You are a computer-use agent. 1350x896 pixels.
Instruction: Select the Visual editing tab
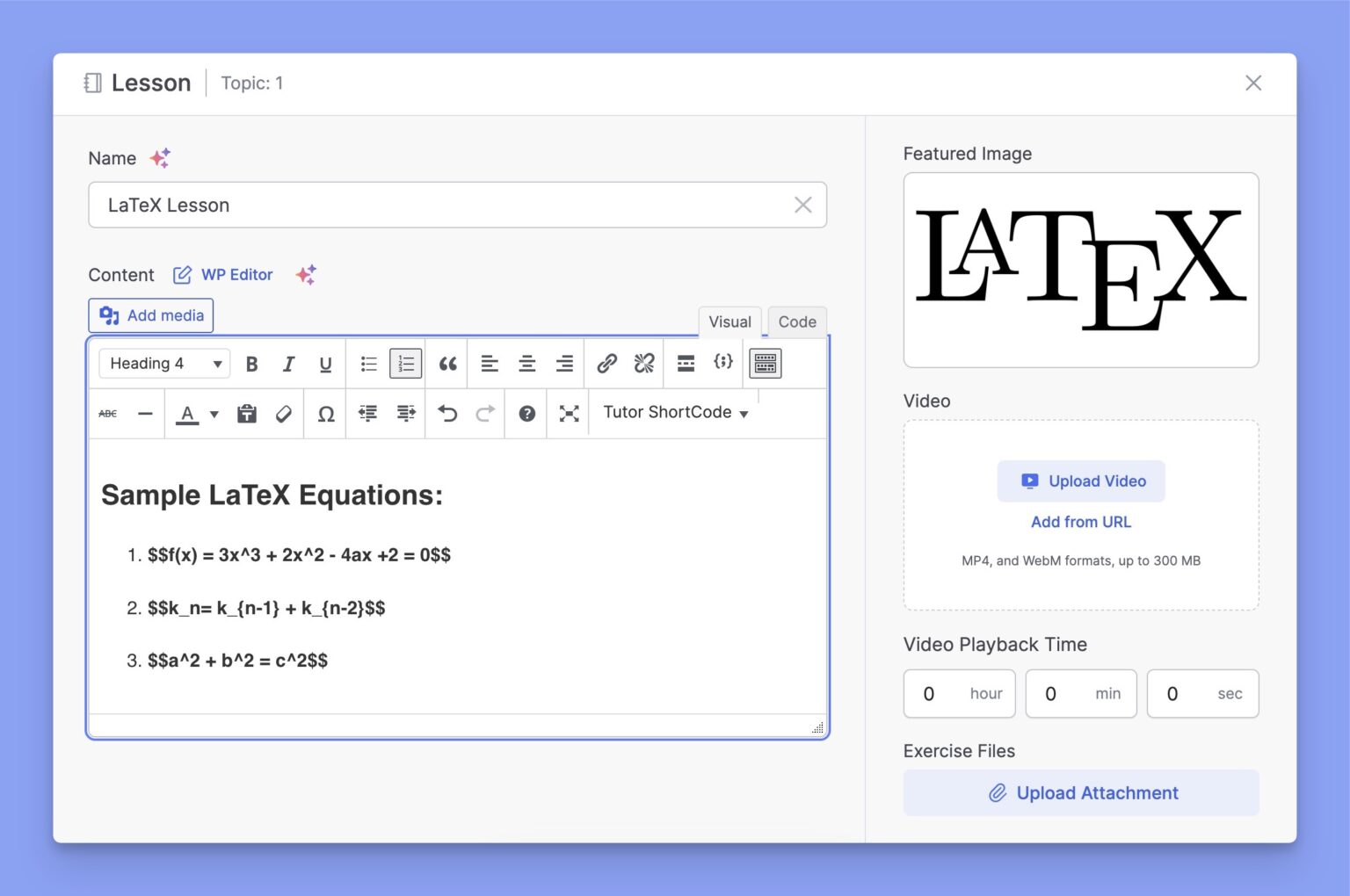[729, 322]
